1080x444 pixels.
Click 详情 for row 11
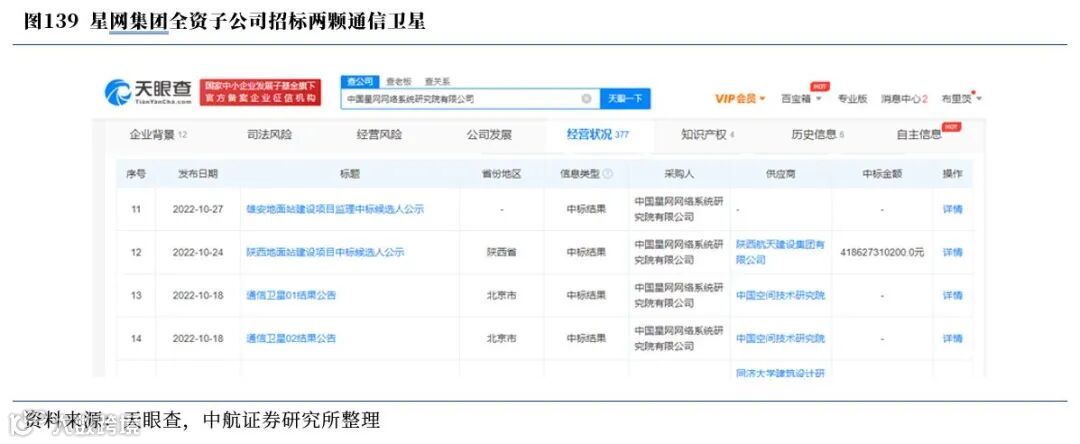[x=953, y=209]
